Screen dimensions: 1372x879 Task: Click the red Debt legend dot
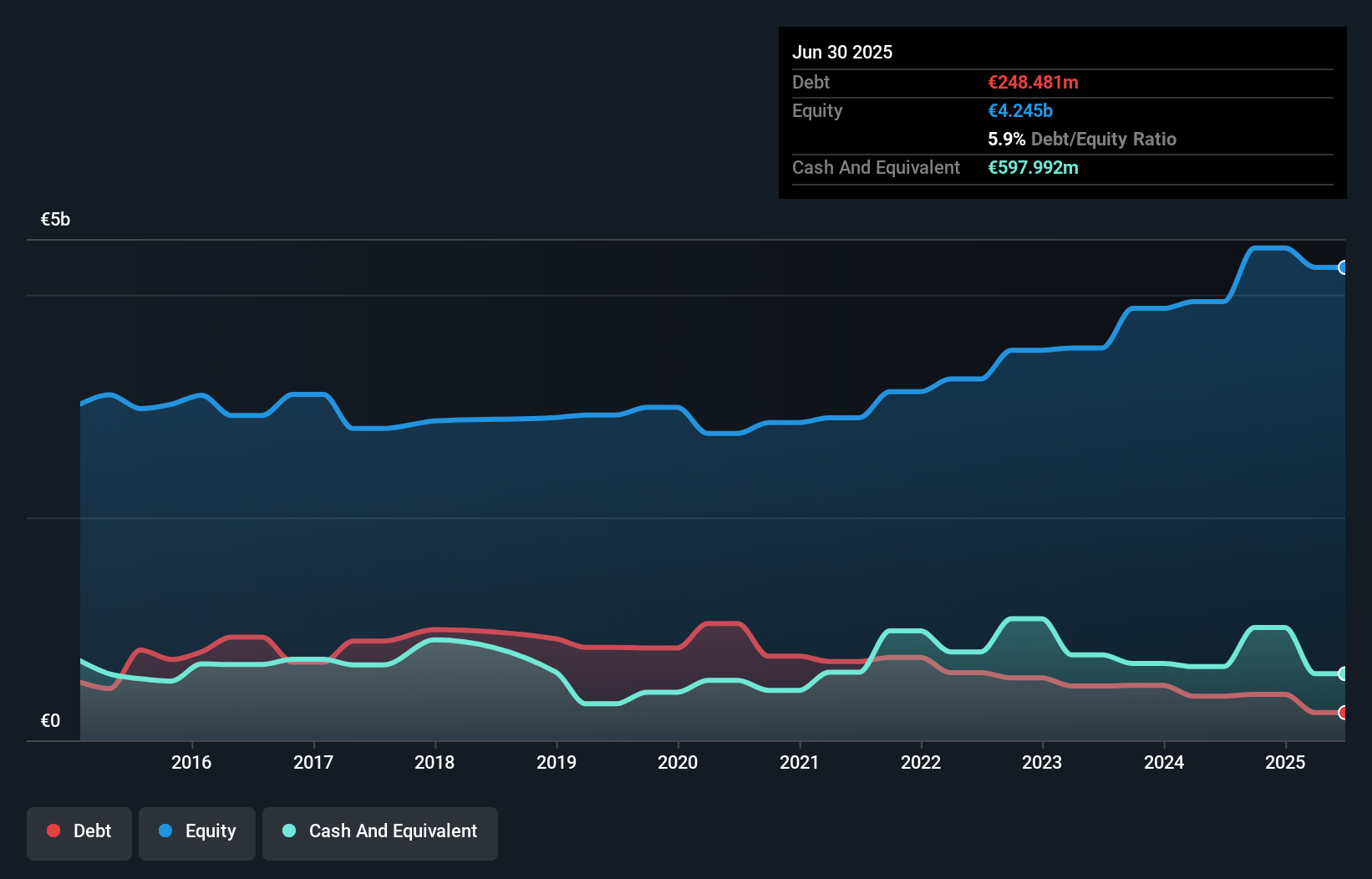coord(52,831)
